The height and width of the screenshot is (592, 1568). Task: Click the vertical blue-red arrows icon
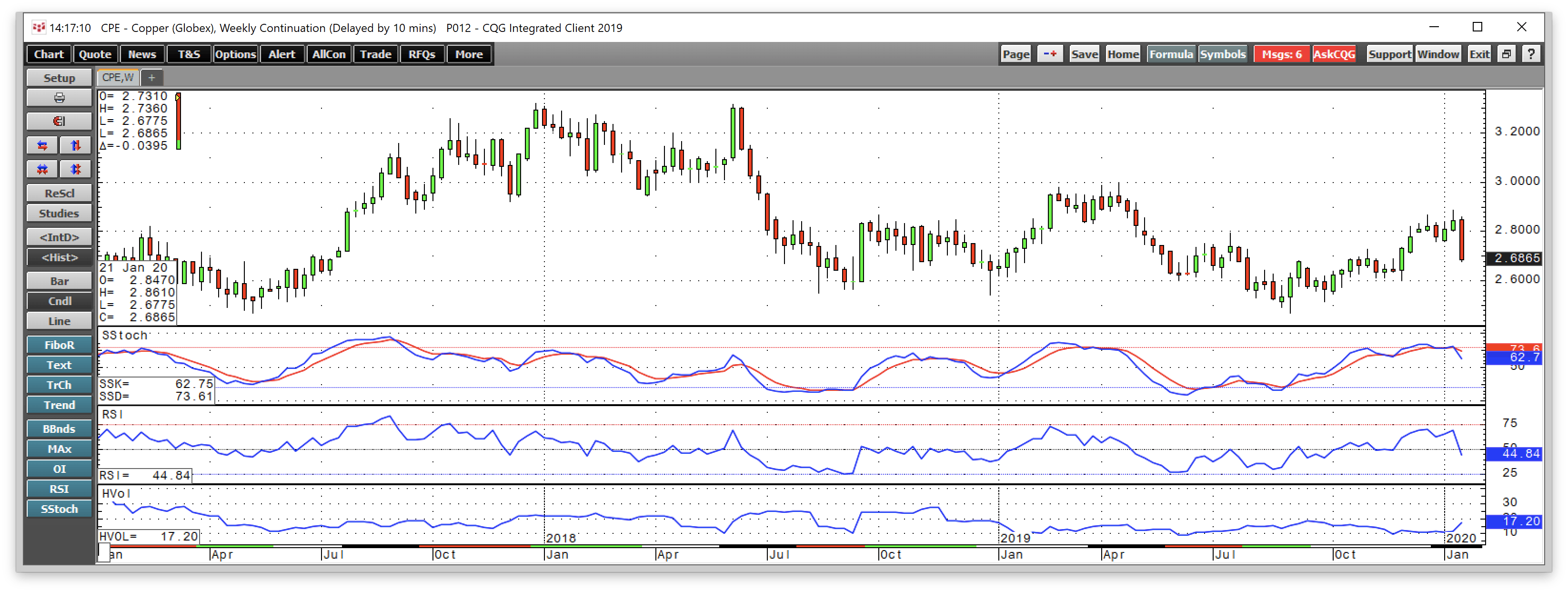75,145
